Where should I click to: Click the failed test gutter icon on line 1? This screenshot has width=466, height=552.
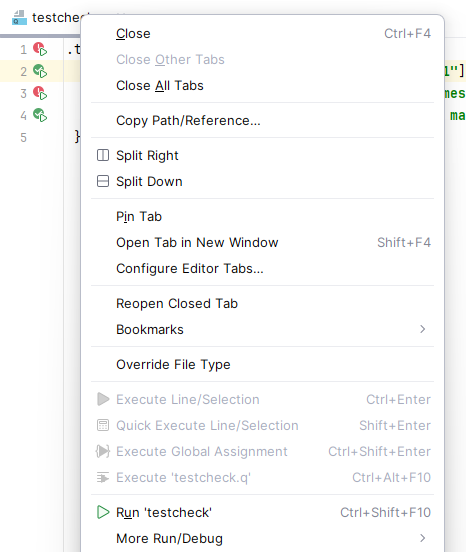click(x=40, y=49)
